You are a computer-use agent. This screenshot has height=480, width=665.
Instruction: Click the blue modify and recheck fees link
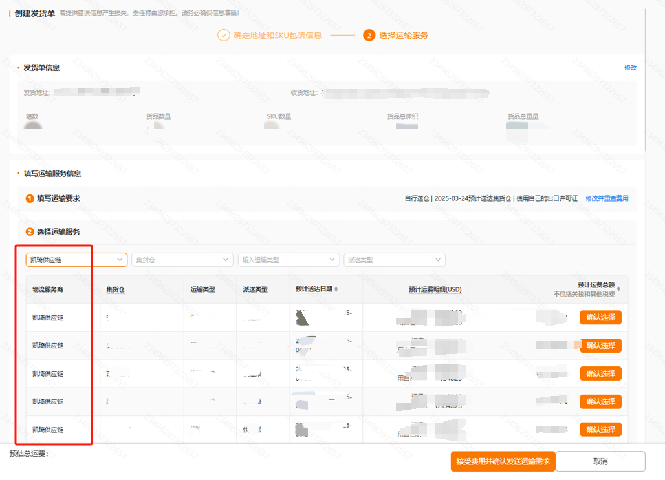click(x=607, y=198)
